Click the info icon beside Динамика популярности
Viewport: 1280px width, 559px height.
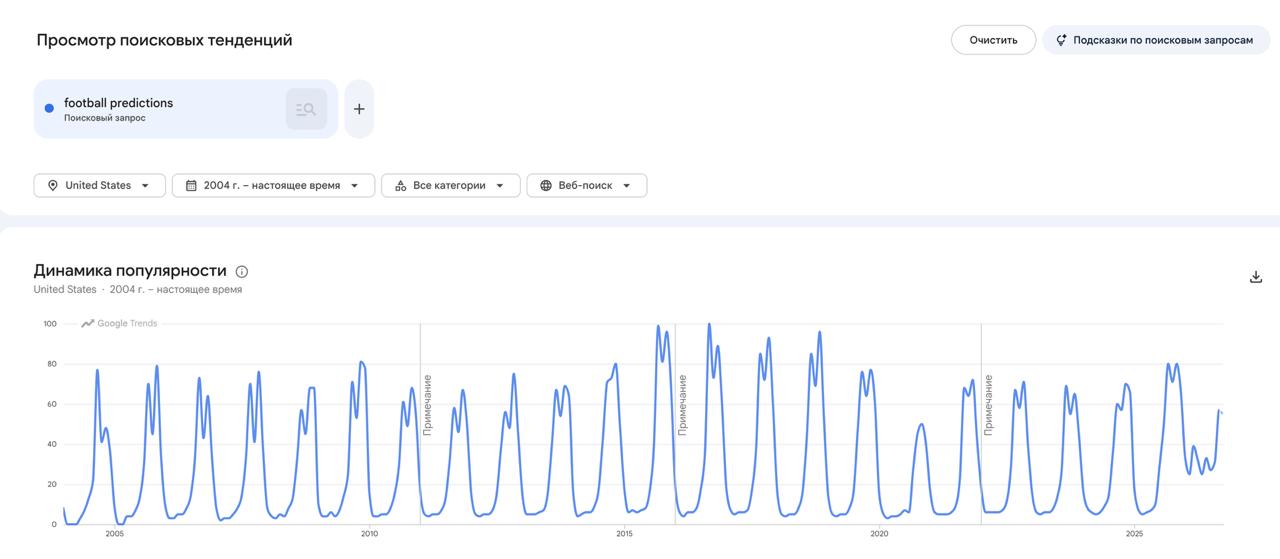tap(242, 271)
